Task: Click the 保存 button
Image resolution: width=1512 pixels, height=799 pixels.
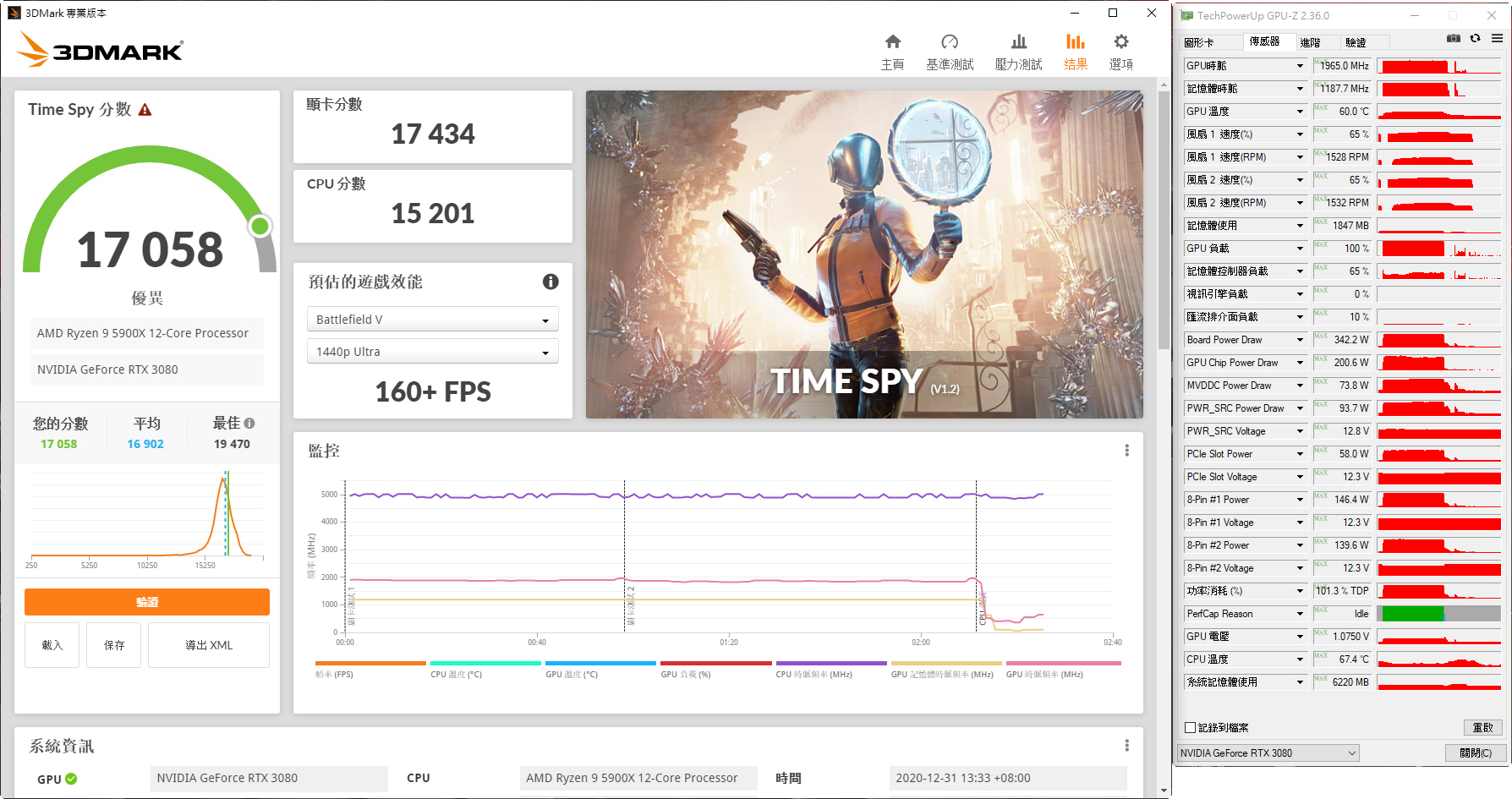Action: [114, 645]
